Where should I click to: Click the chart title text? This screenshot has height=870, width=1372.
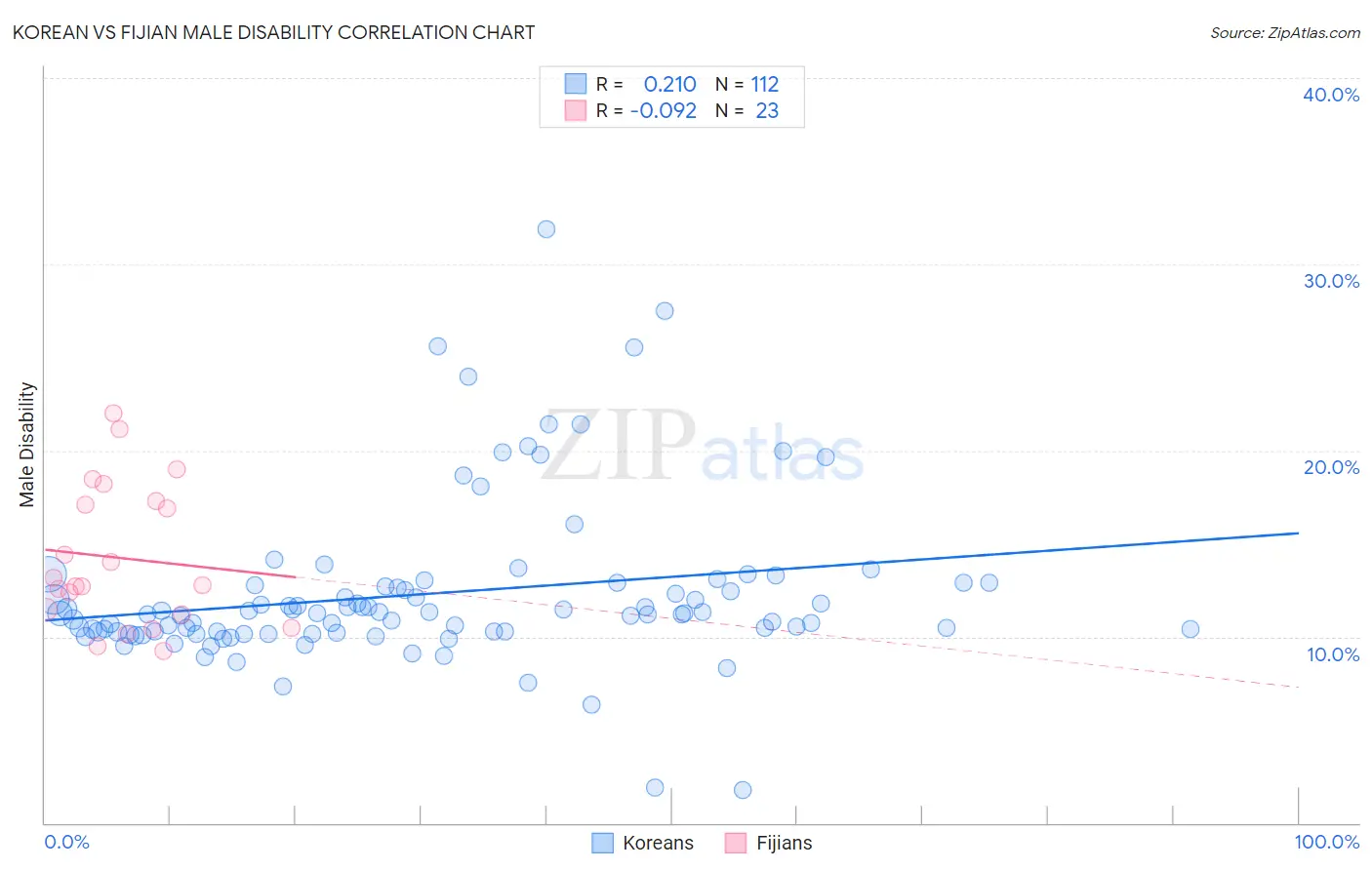coord(273,32)
